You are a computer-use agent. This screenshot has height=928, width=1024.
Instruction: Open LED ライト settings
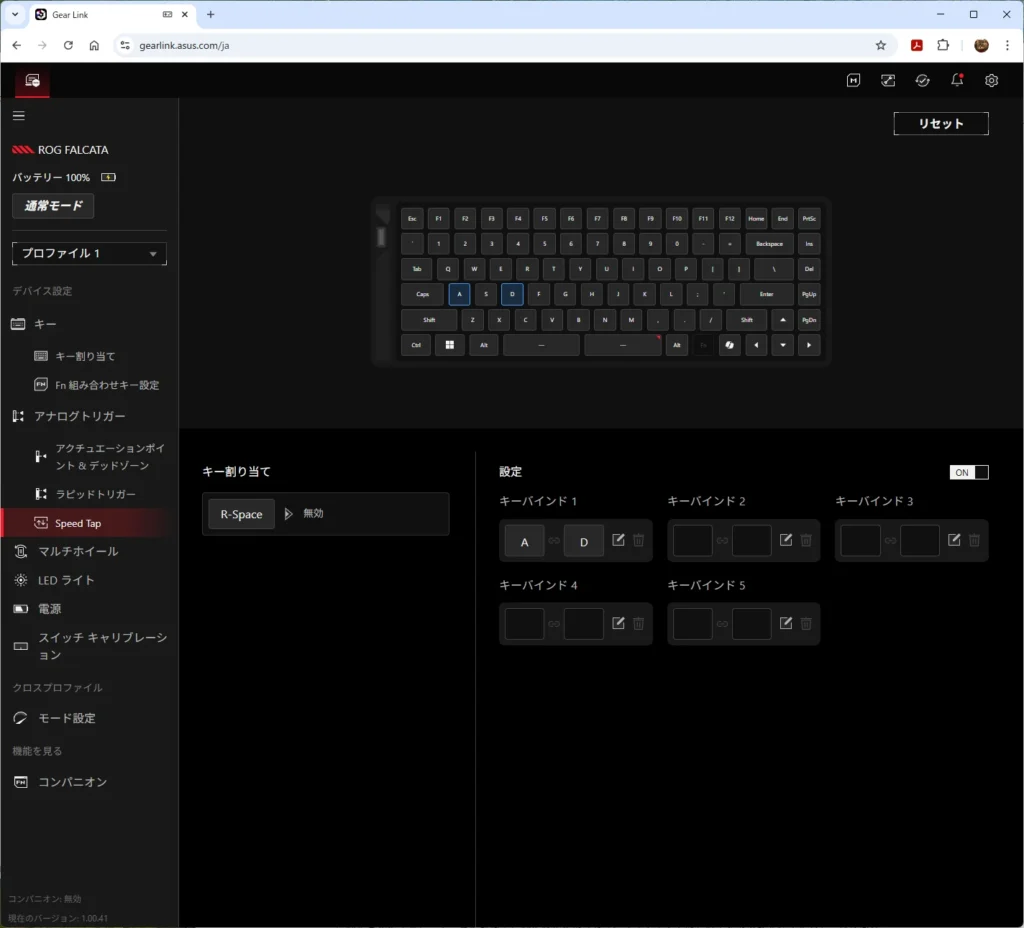(66, 580)
